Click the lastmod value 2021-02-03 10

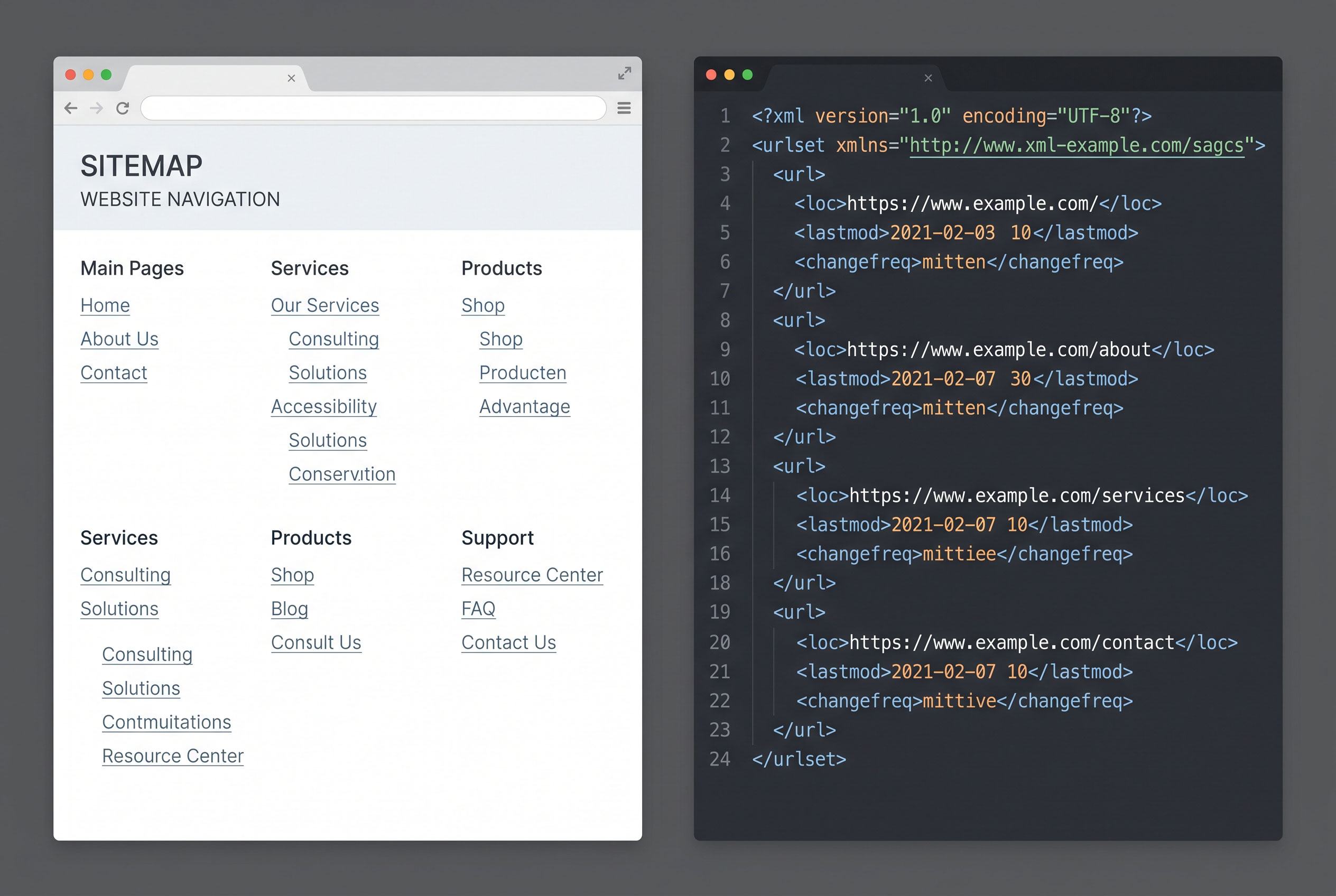960,233
